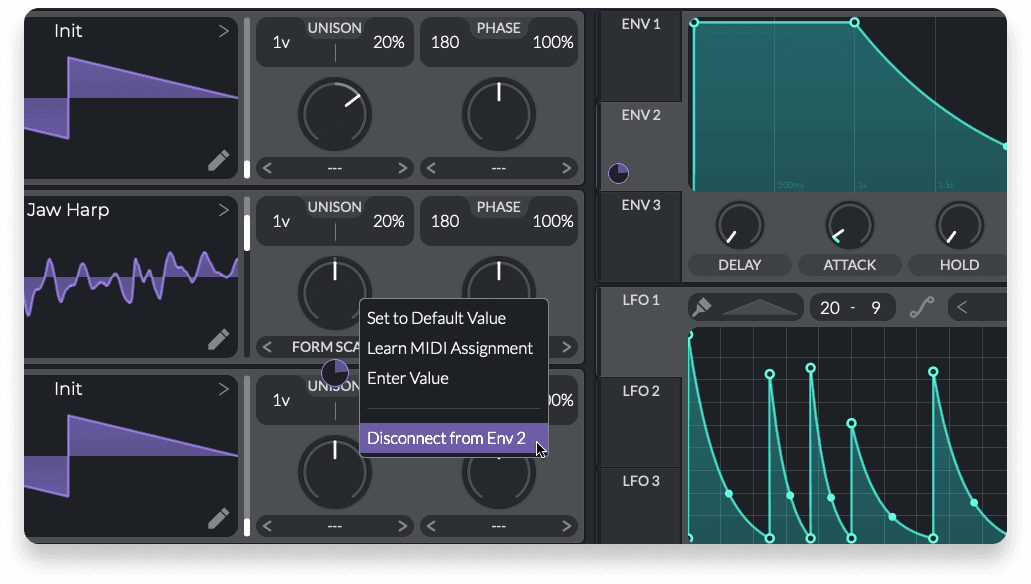
Task: Click the LFO smoothing curve icon
Action: point(922,306)
